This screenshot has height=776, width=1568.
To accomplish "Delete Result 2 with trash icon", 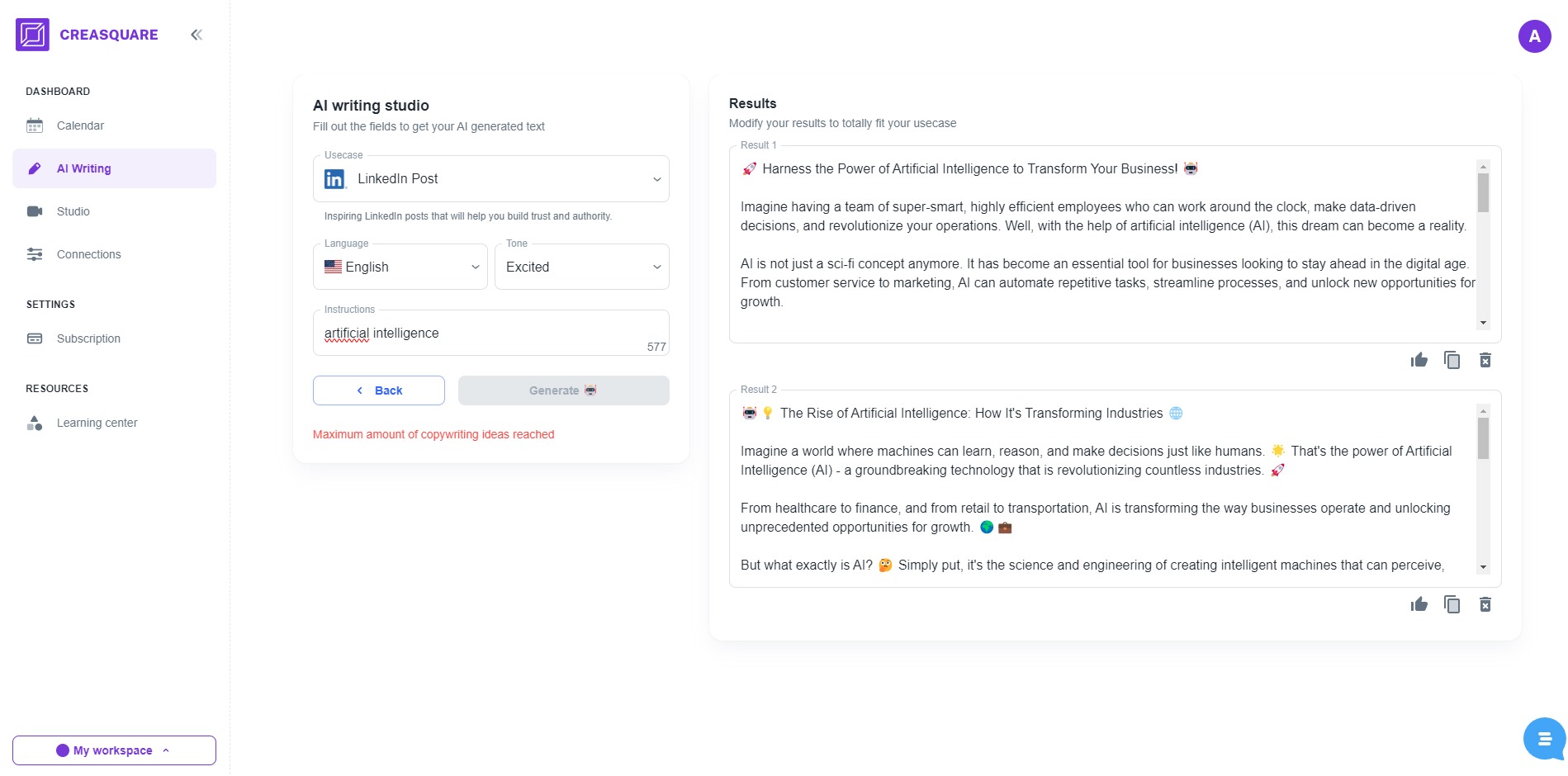I will click(x=1485, y=604).
